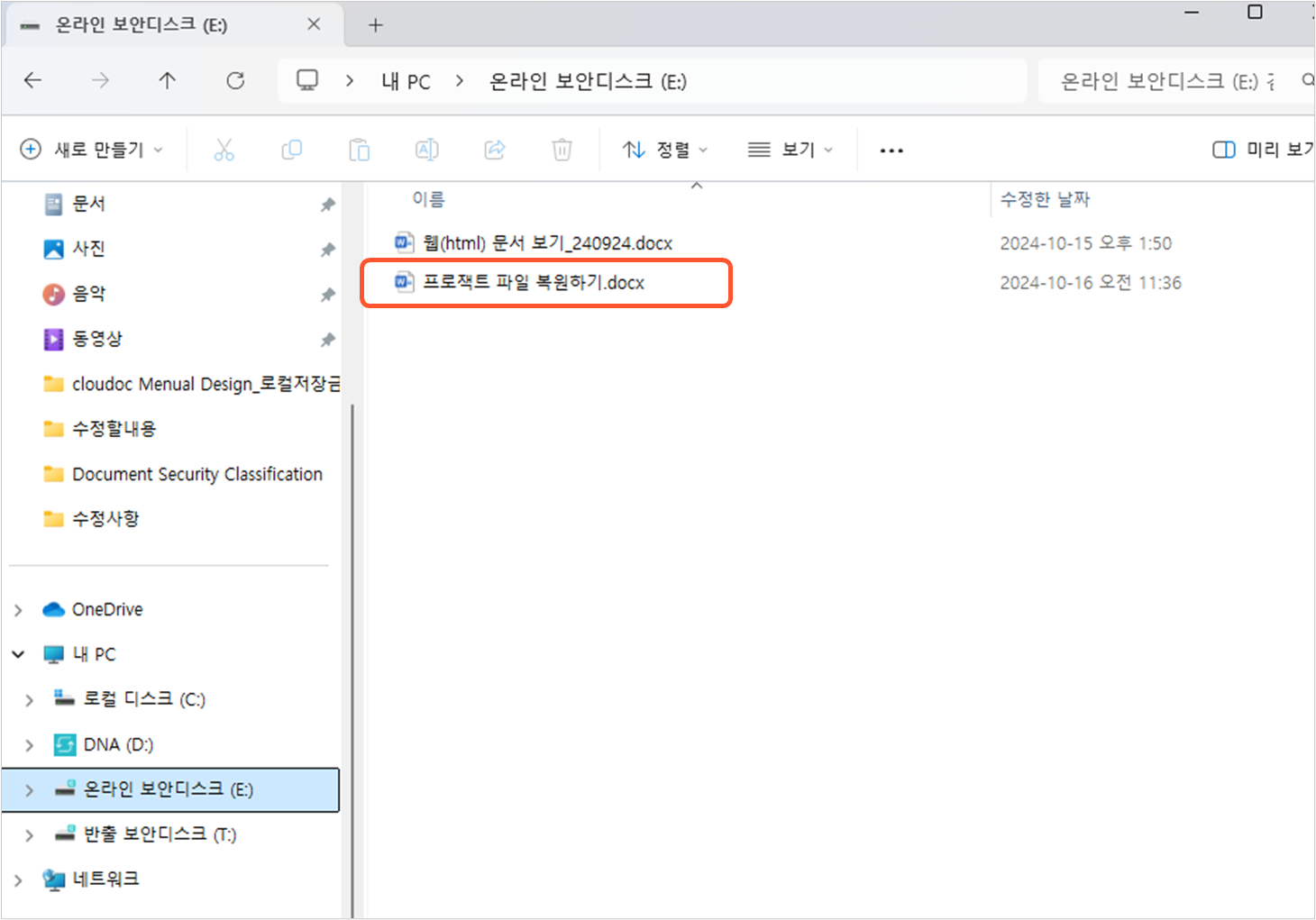Click the search box for 온라인 보안디스크
This screenshot has width=1316, height=920.
(1172, 82)
